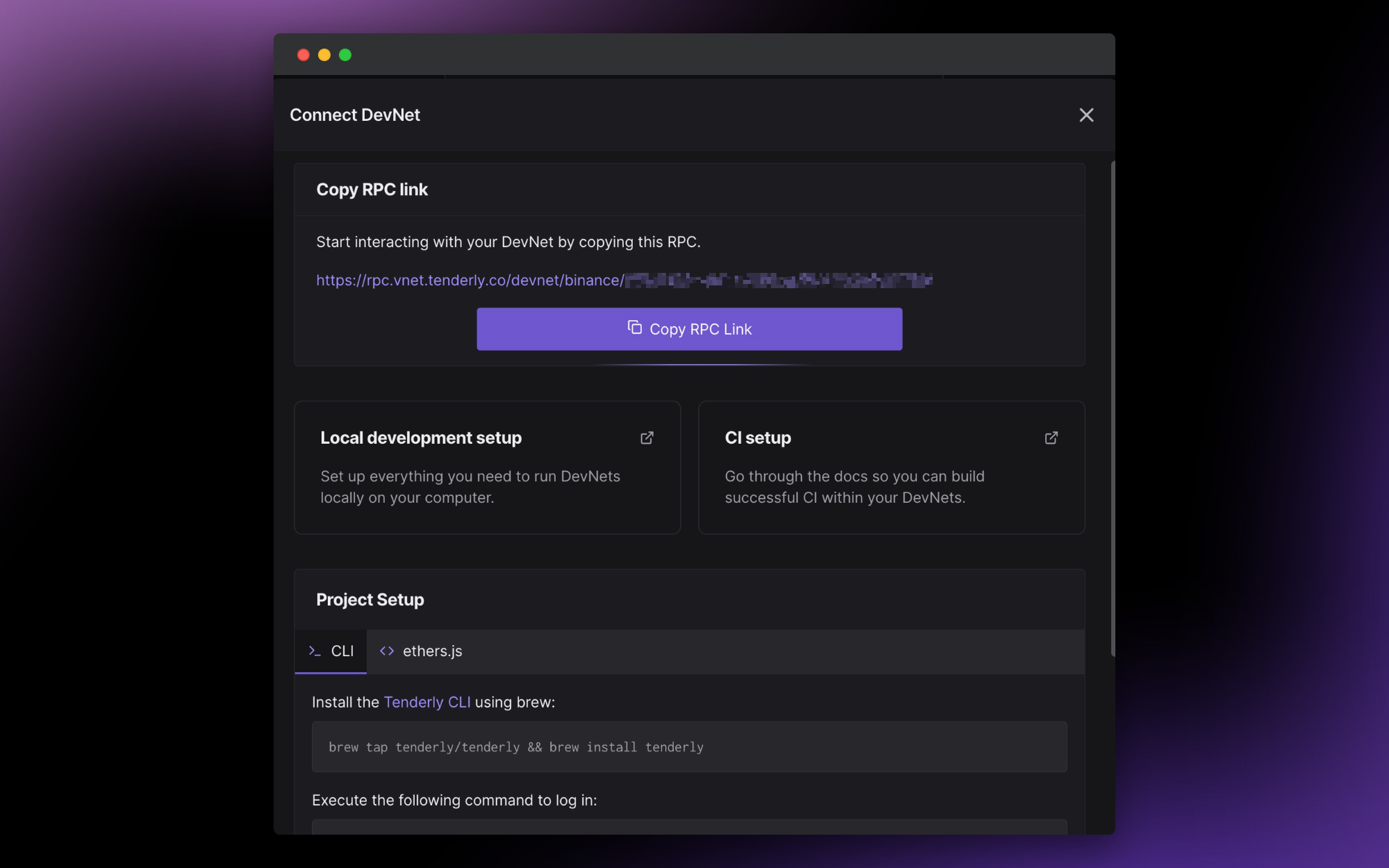Click the brew install command code block
Viewport: 1389px width, 868px height.
click(x=689, y=747)
